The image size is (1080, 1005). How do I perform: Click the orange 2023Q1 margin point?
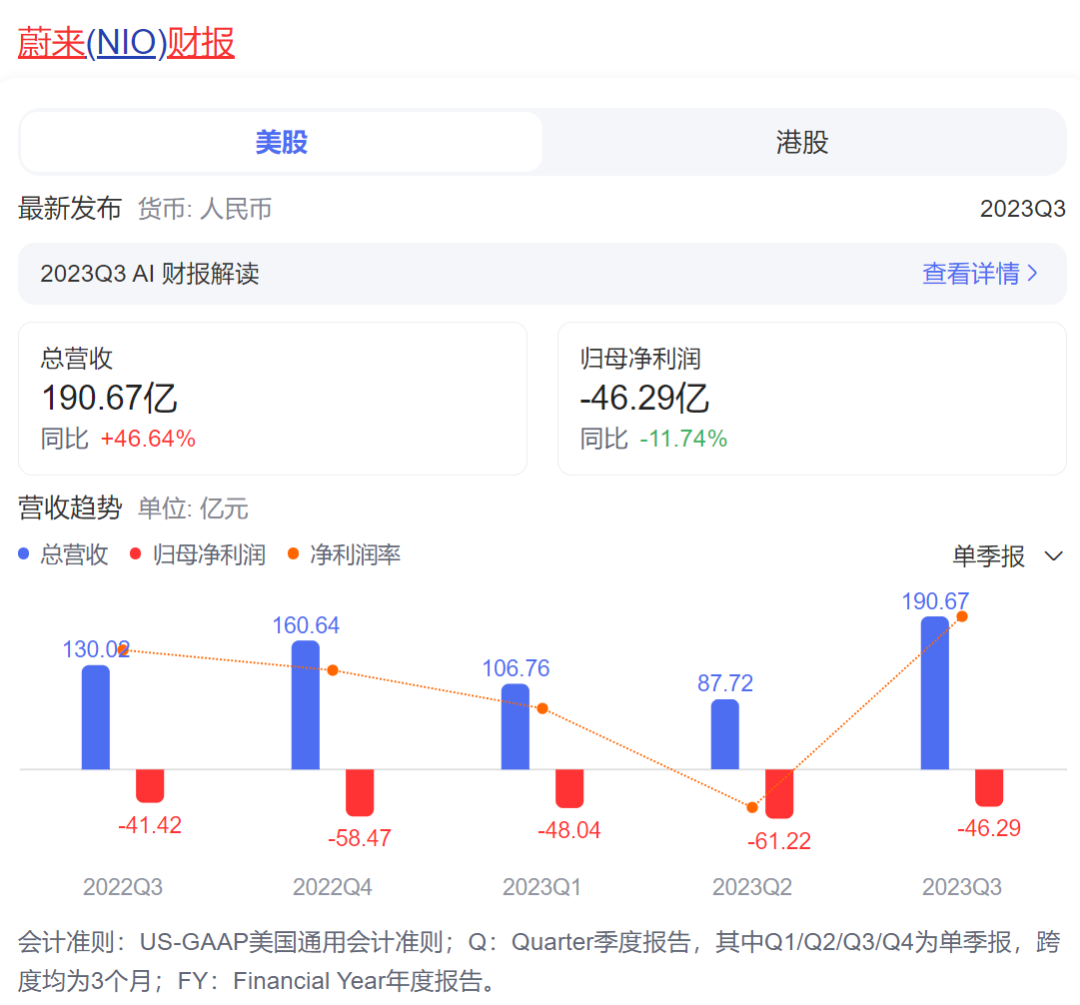point(543,709)
